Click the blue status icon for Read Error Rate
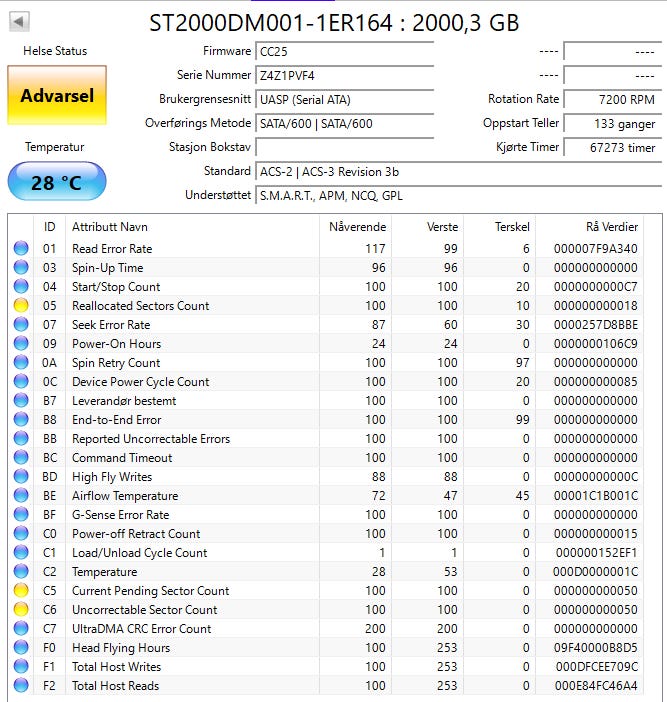This screenshot has height=702, width=667. pos(21,249)
